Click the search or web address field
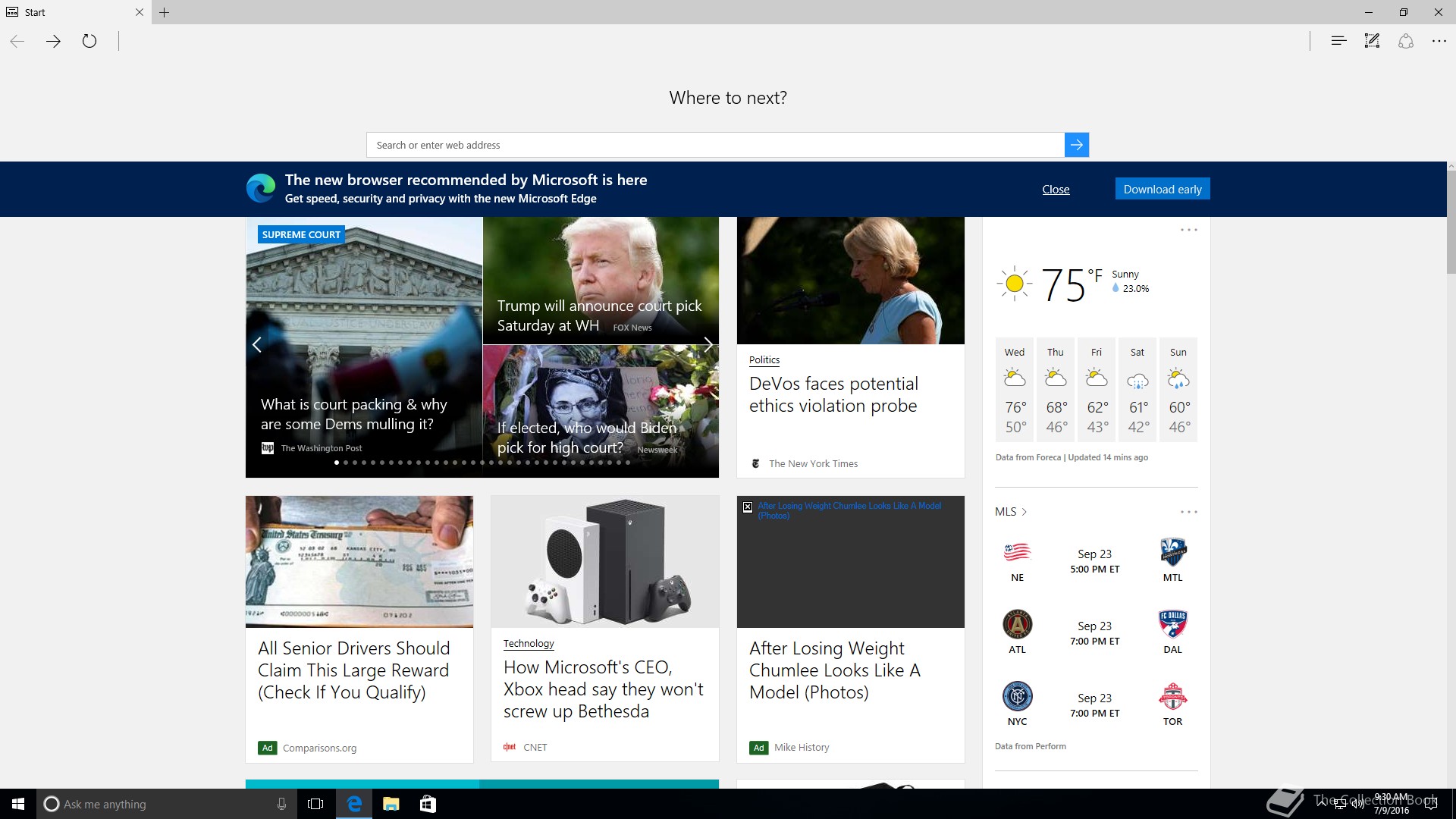 (x=715, y=145)
